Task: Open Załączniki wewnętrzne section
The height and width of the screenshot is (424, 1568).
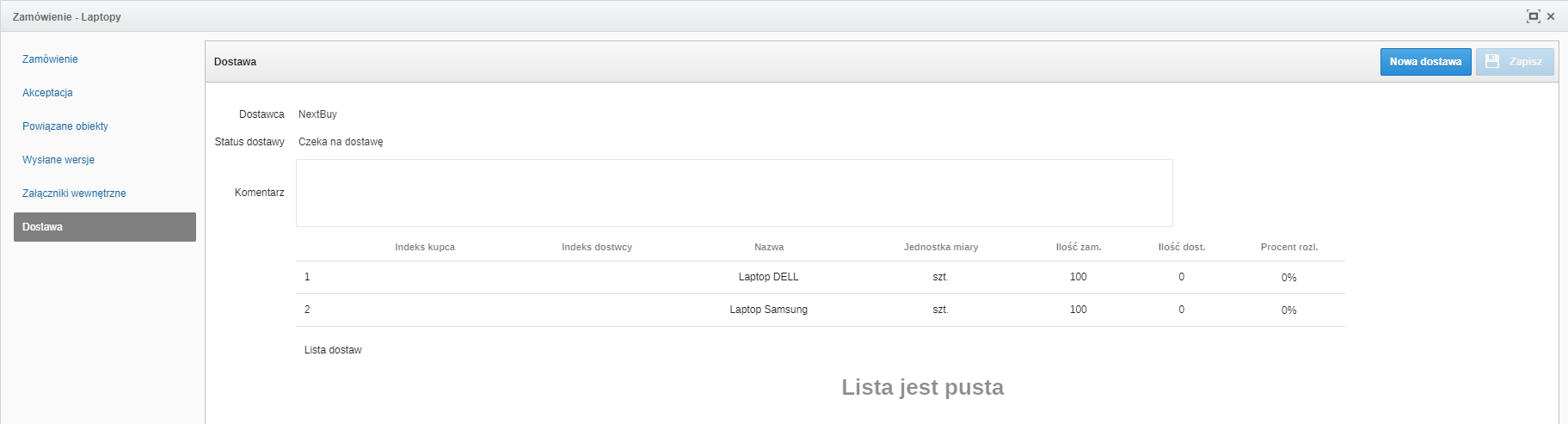Action: pyautogui.click(x=74, y=194)
